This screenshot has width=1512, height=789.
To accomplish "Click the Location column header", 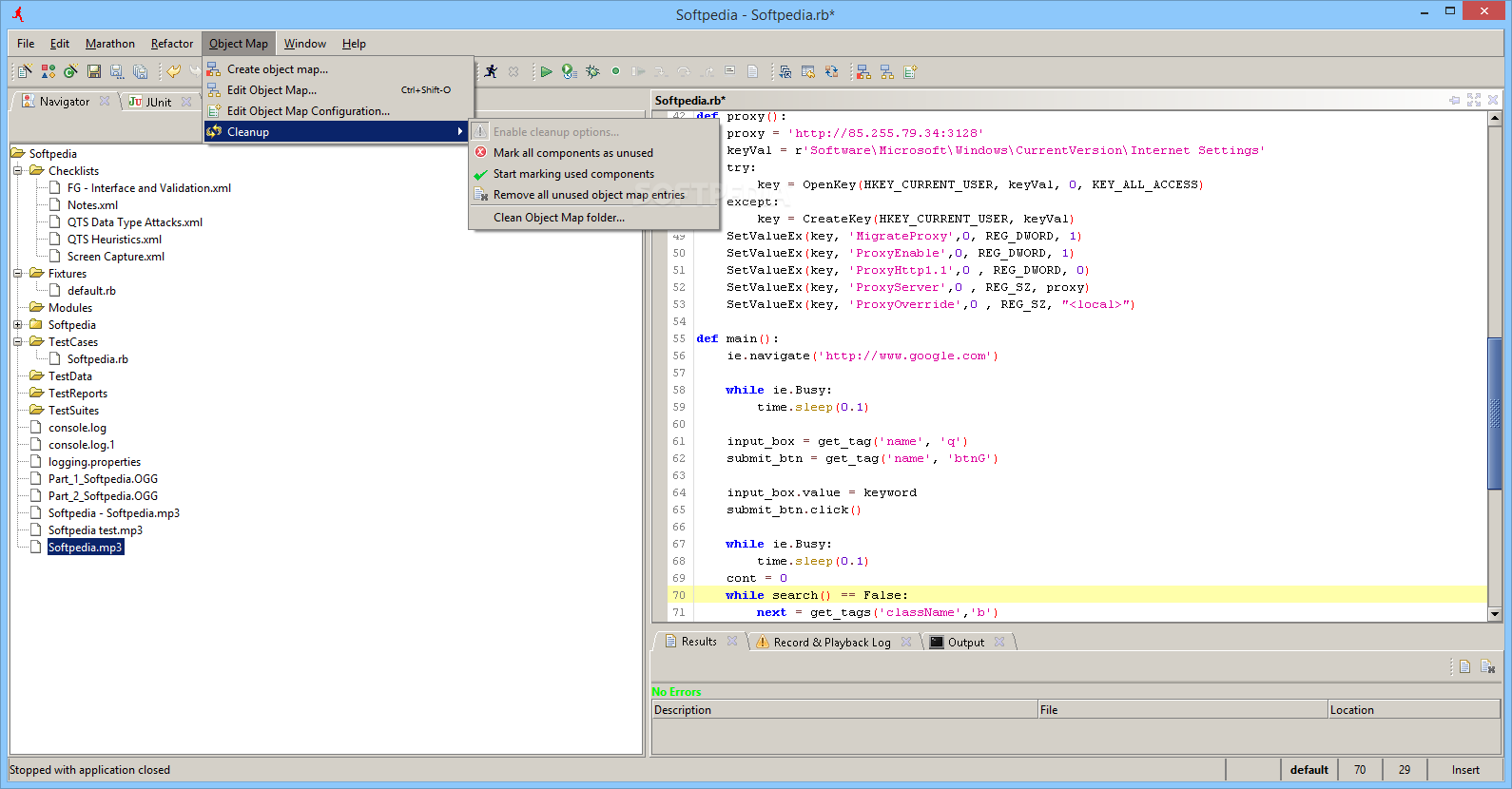I will pyautogui.click(x=1413, y=710).
